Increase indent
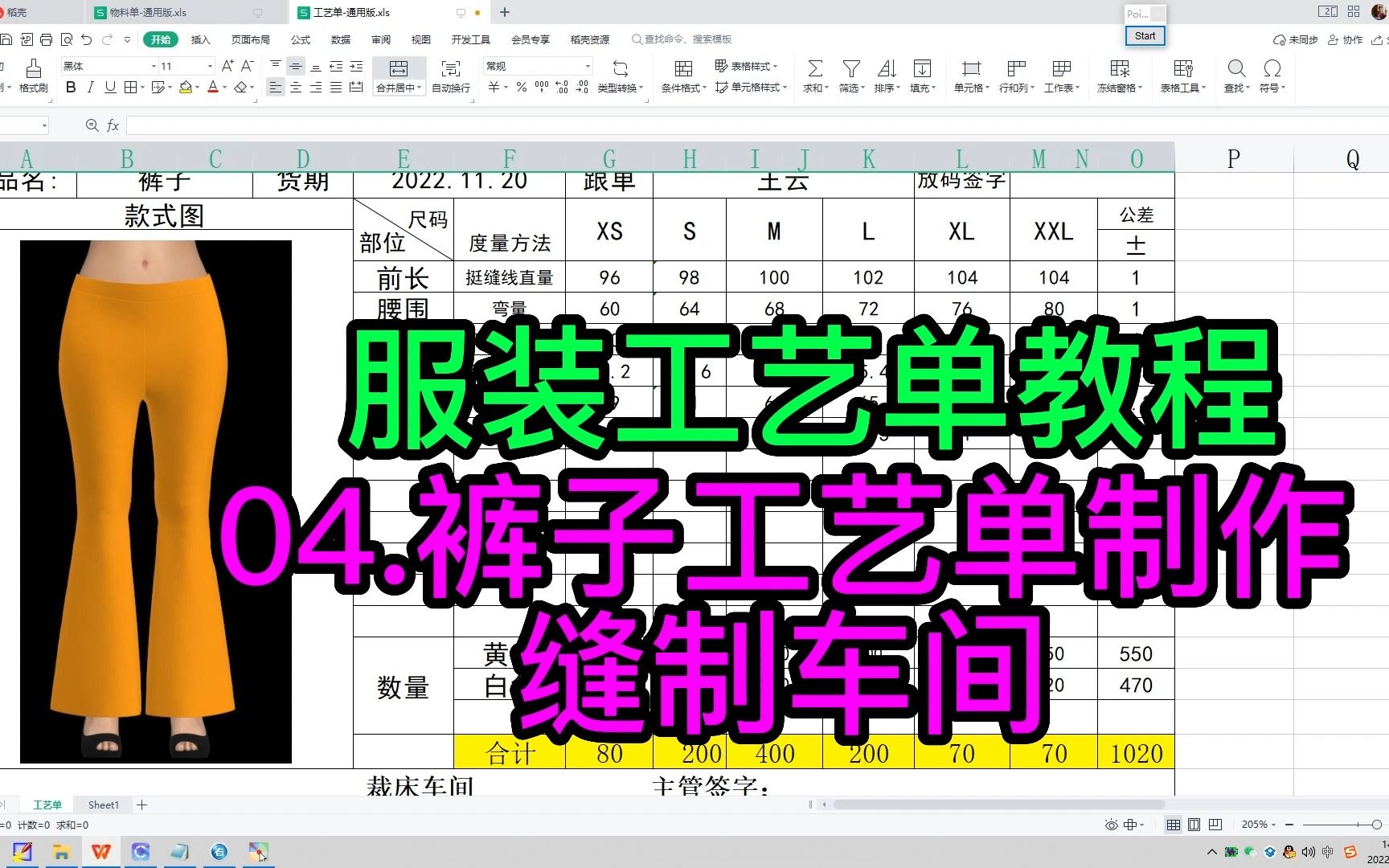 point(356,66)
